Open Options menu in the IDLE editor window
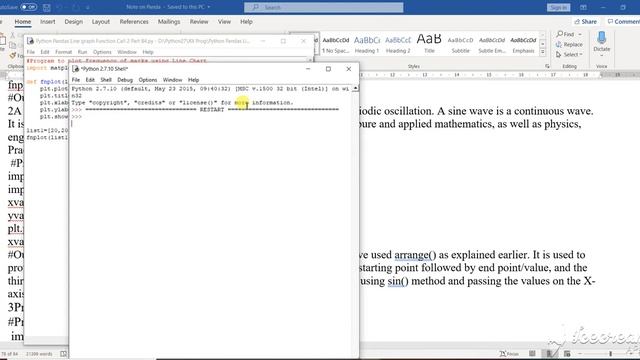Screen dimensions: 640x360 [x=102, y=52]
